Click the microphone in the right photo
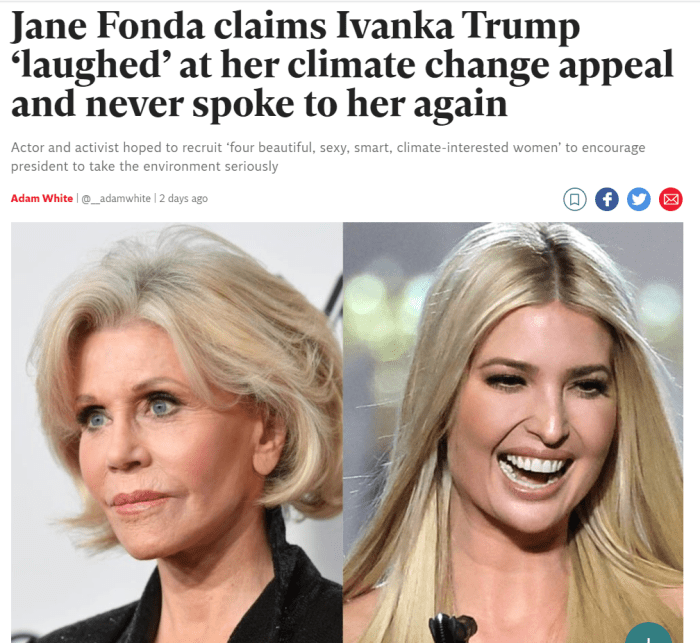This screenshot has width=700, height=643. coord(452,628)
